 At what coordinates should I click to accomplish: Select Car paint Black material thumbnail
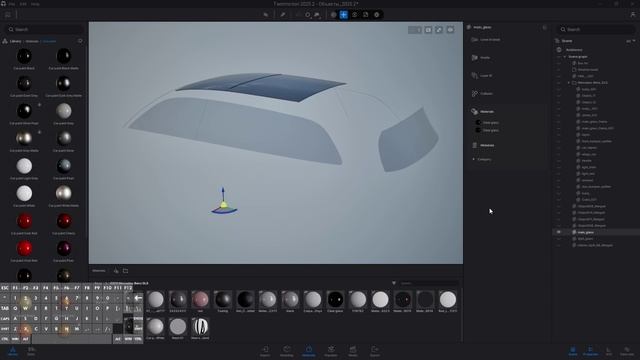[x=24, y=56]
